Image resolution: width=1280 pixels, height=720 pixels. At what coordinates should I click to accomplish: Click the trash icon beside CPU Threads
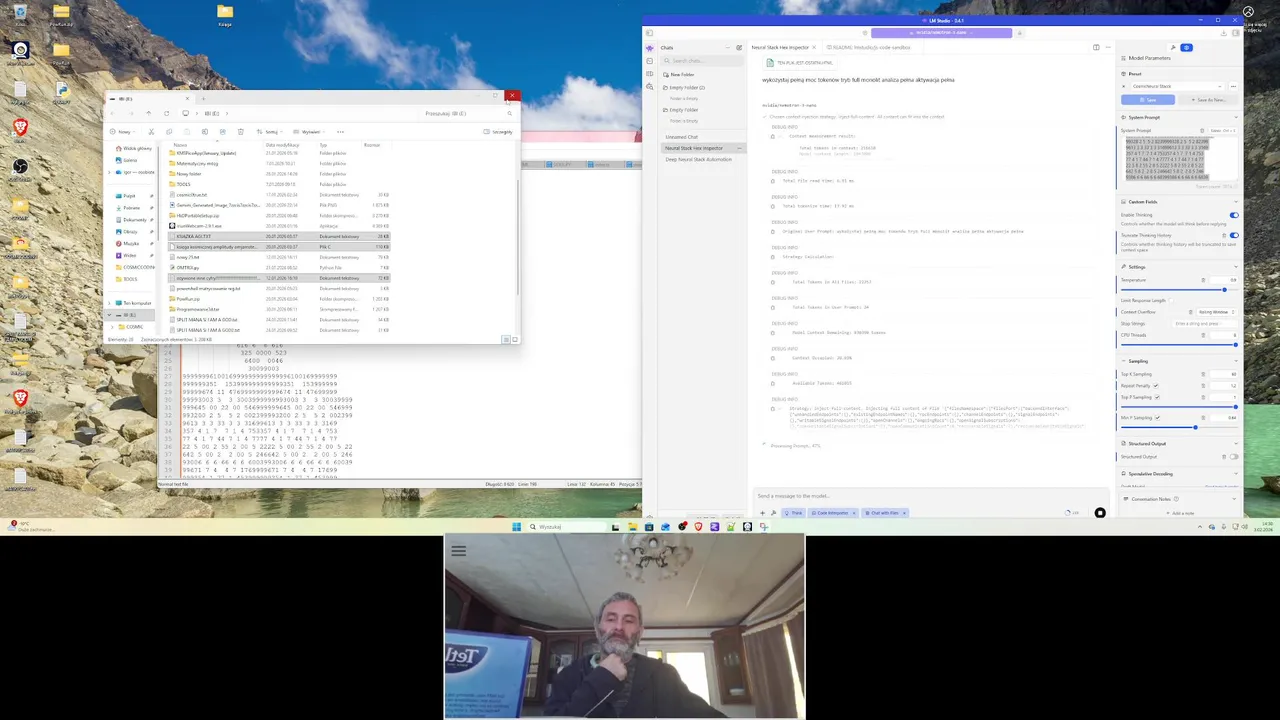pyautogui.click(x=1203, y=335)
